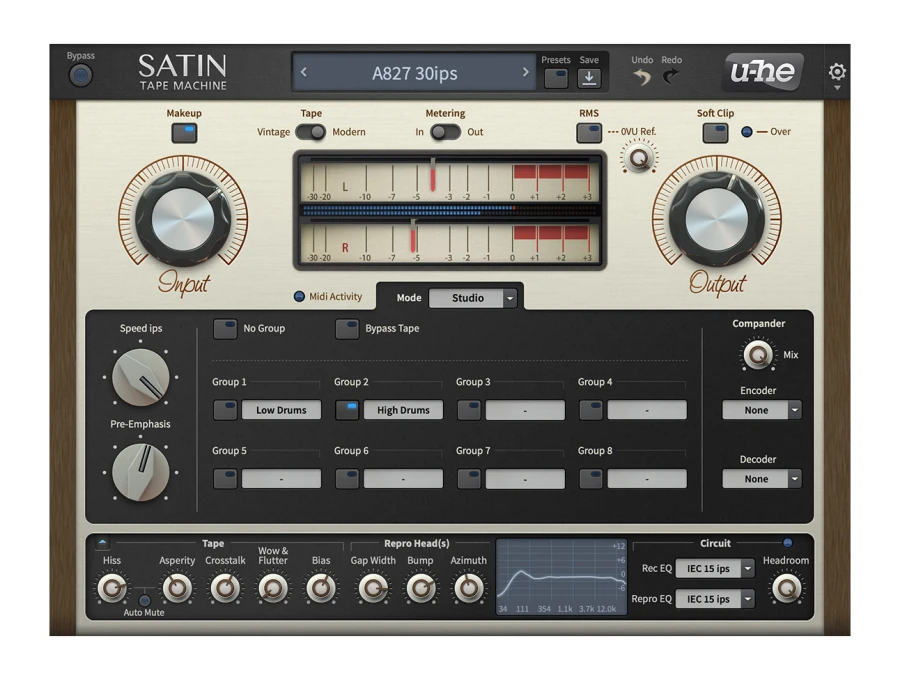Image resolution: width=900 pixels, height=680 pixels.
Task: Click the Gap Width knob
Action: (x=373, y=588)
